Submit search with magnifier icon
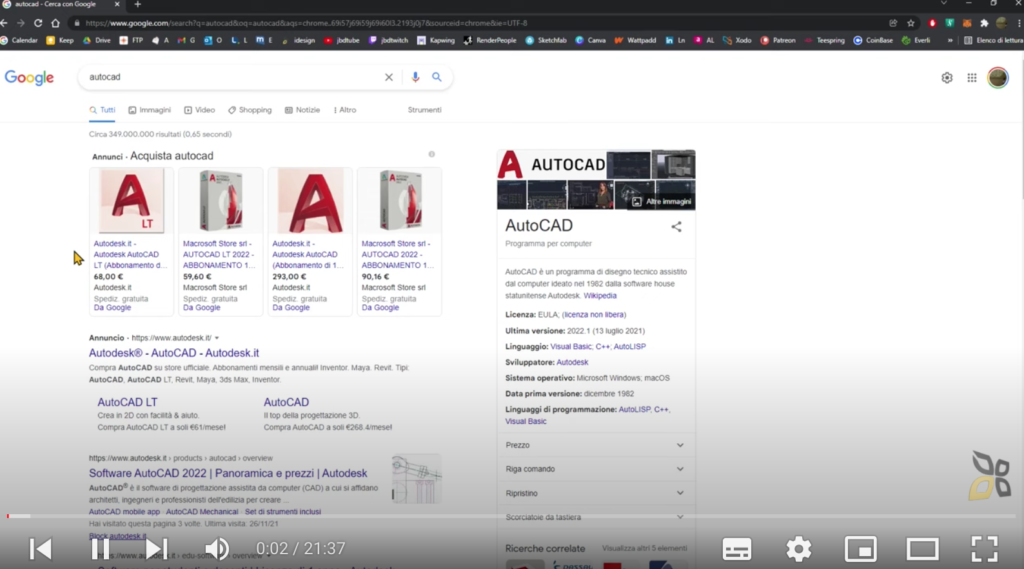1024x569 pixels. click(x=437, y=77)
